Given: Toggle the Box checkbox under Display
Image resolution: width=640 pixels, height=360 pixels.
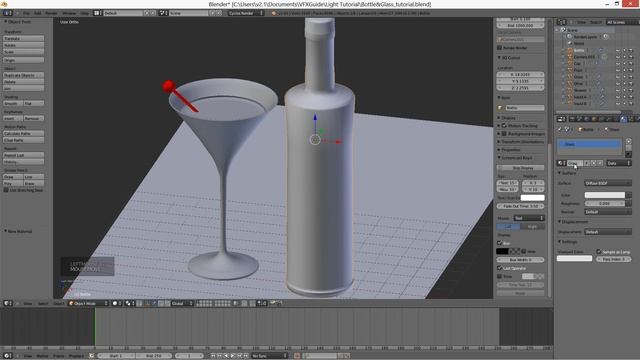Looking at the screenshot, I should (x=499, y=243).
